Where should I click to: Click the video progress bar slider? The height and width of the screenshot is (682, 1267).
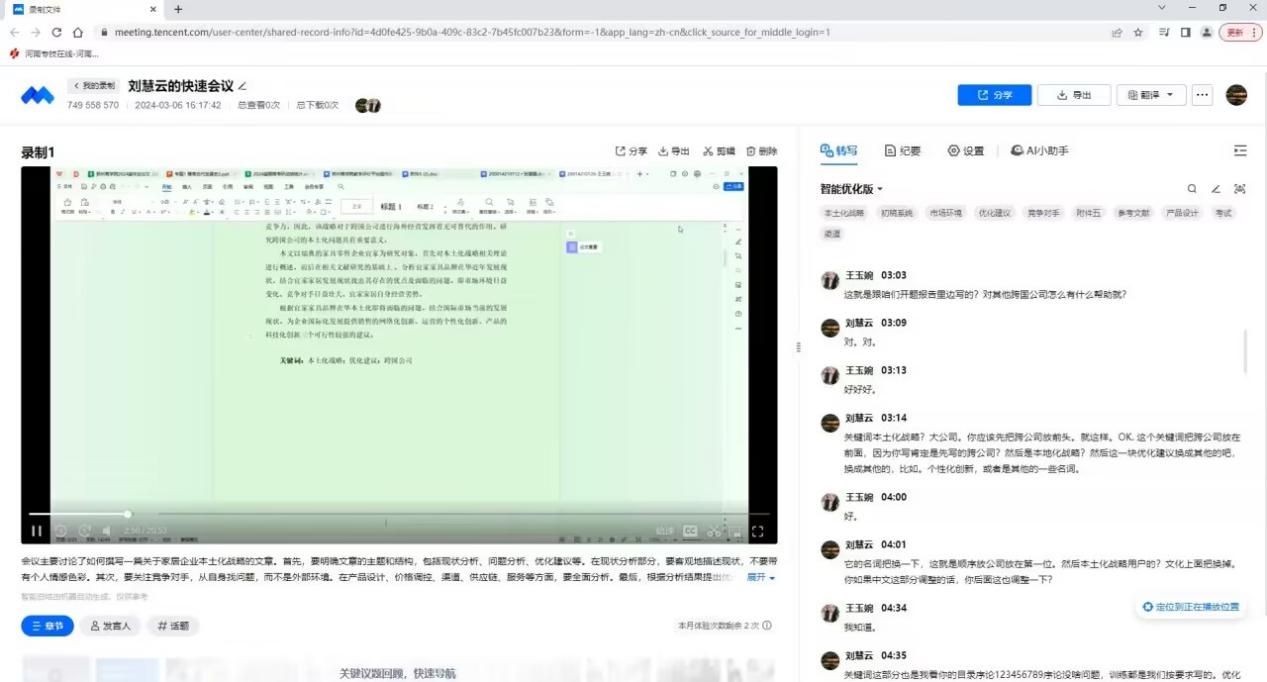tap(127, 514)
